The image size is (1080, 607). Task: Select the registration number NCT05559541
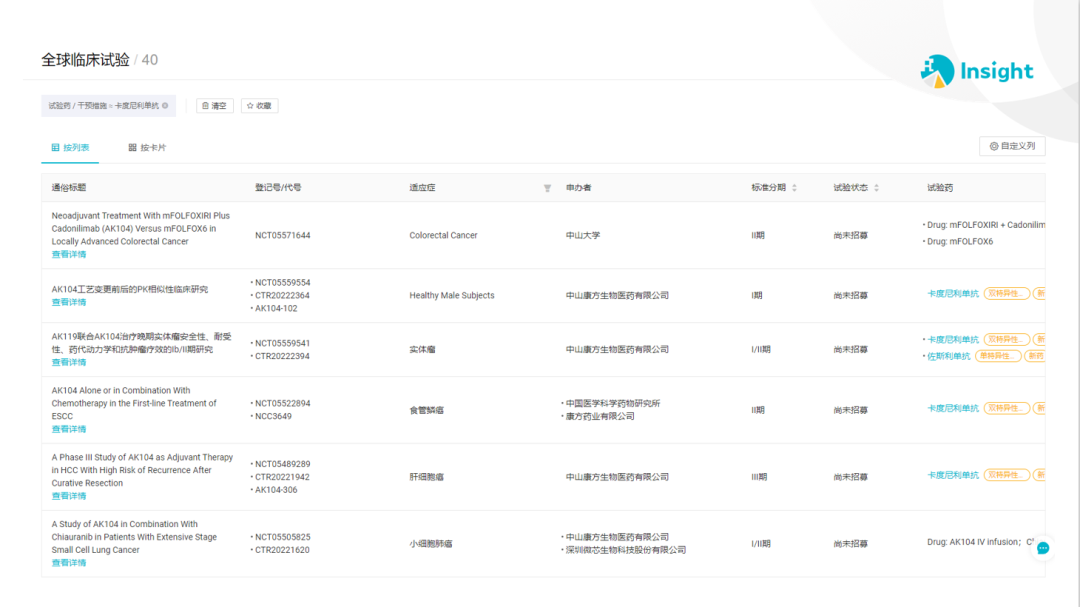(282, 343)
